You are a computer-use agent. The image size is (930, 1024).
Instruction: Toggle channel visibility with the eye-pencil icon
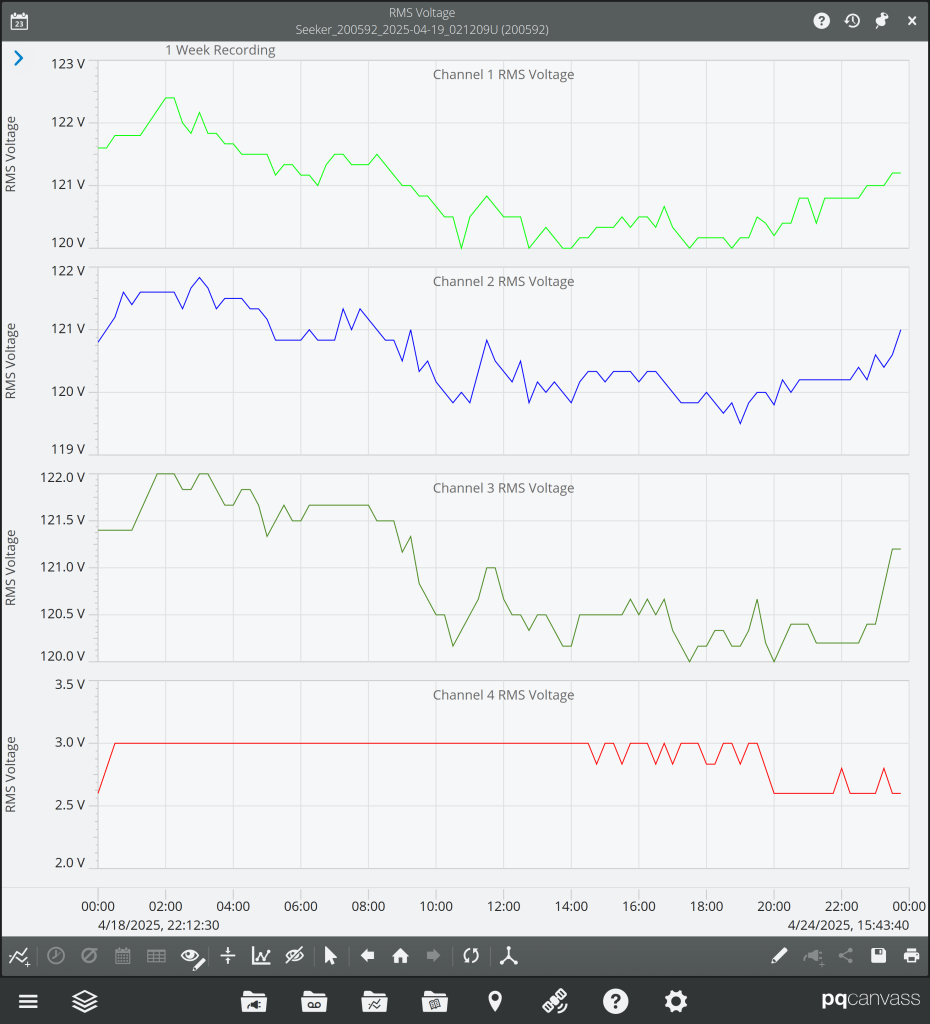(x=190, y=955)
